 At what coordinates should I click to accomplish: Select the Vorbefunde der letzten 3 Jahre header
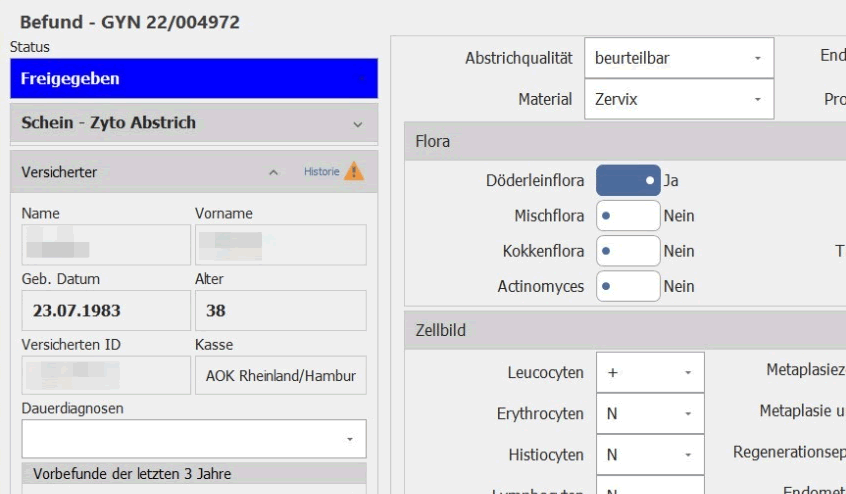(x=194, y=473)
